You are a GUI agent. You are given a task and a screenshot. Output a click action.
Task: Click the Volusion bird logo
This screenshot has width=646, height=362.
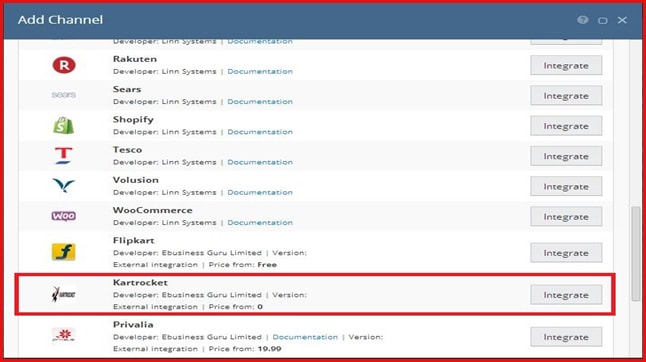63,185
